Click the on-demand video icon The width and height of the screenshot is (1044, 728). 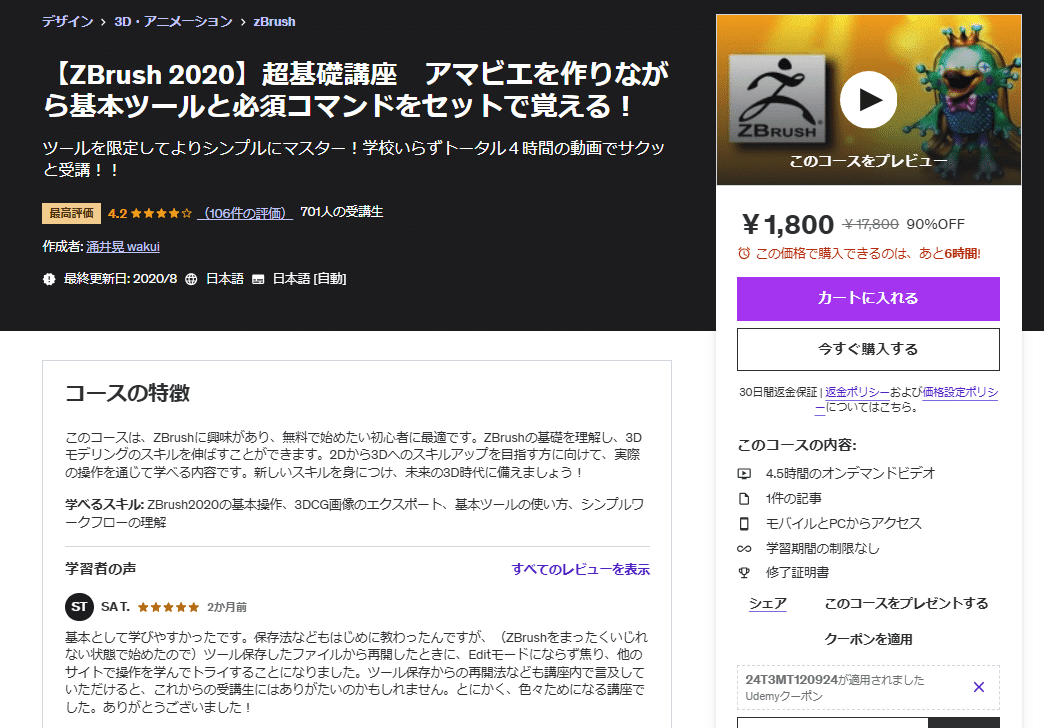[x=744, y=474]
